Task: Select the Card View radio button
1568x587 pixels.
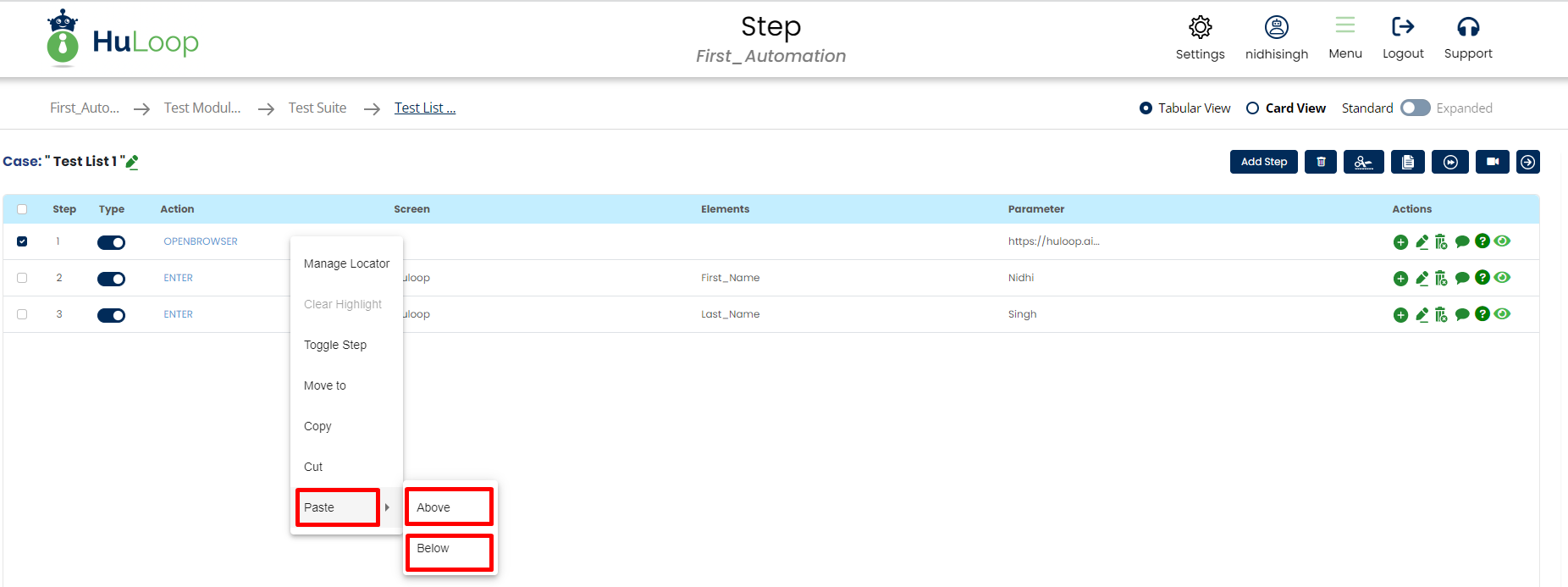Action: pyautogui.click(x=1252, y=108)
